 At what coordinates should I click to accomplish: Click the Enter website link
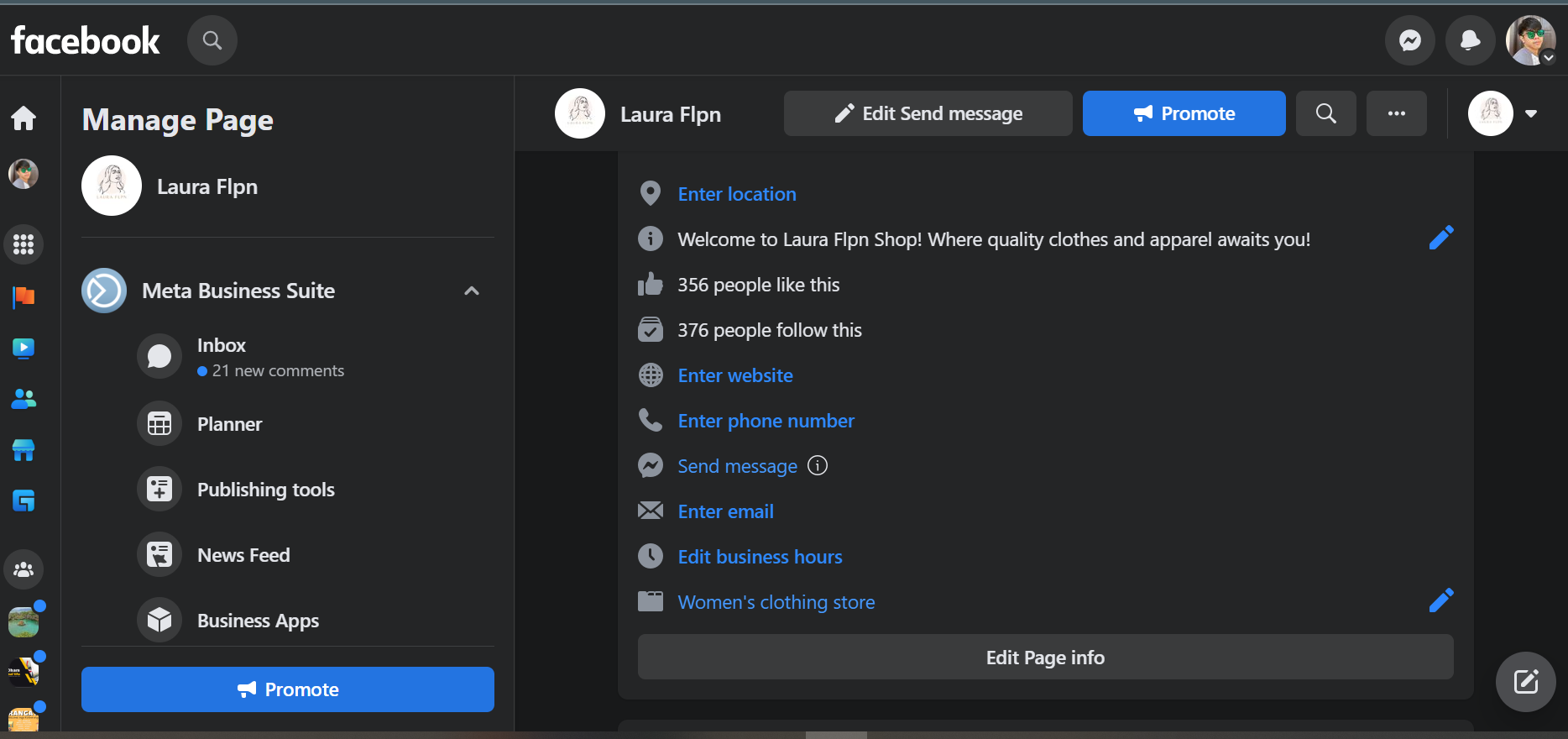click(x=735, y=375)
